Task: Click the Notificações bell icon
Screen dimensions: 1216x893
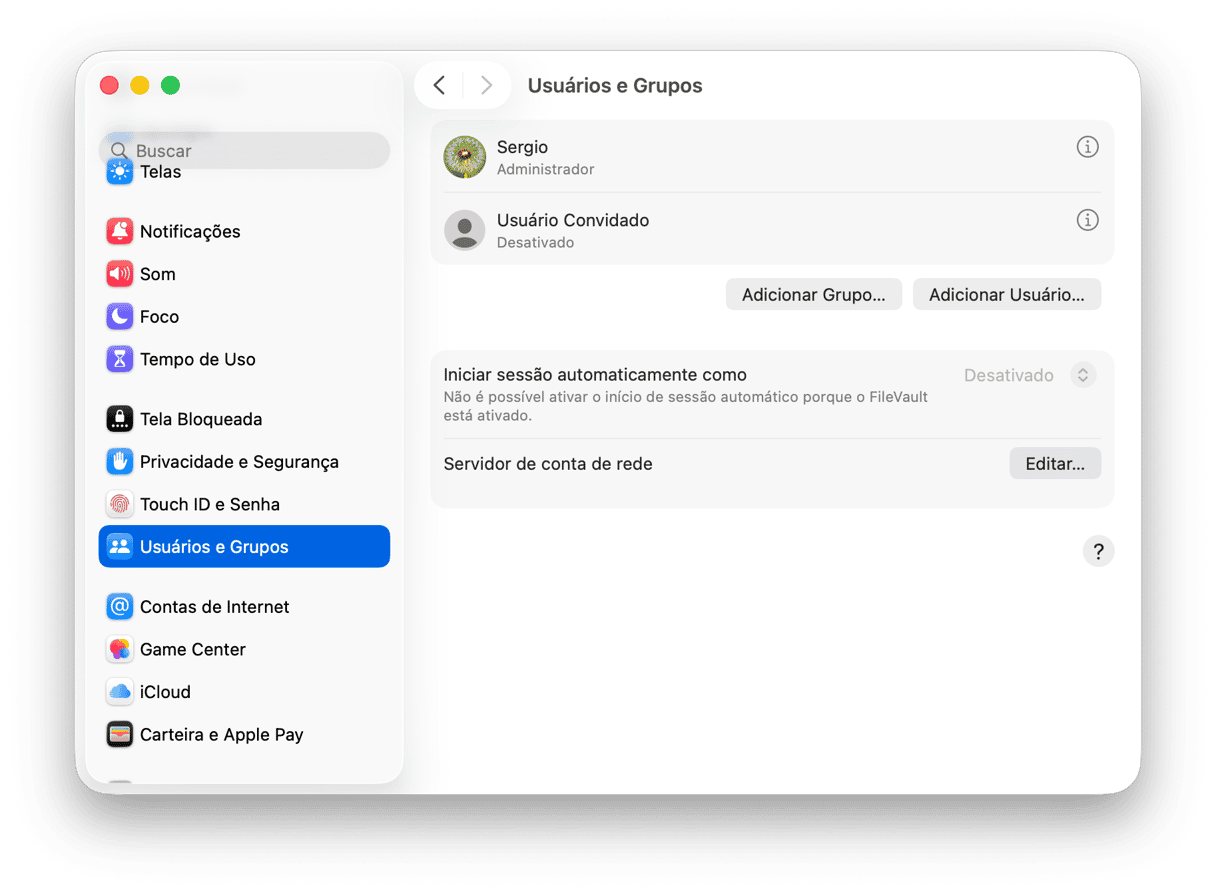Action: (x=120, y=231)
